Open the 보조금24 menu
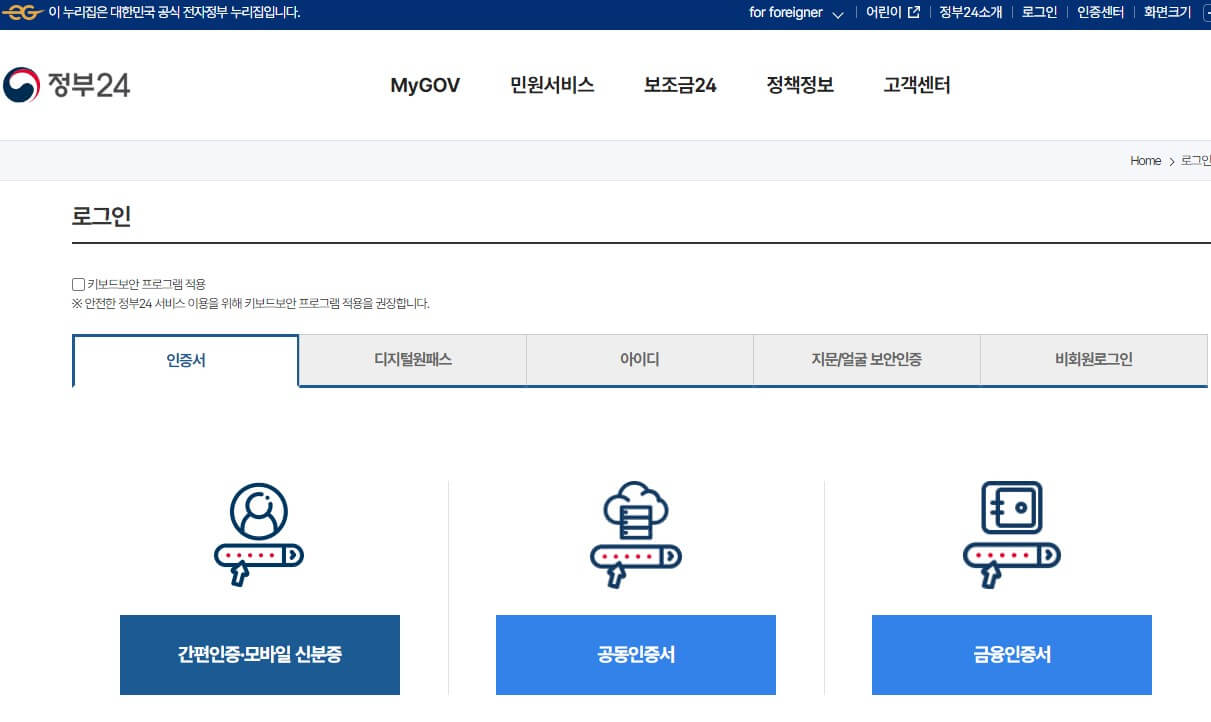 [x=679, y=87]
